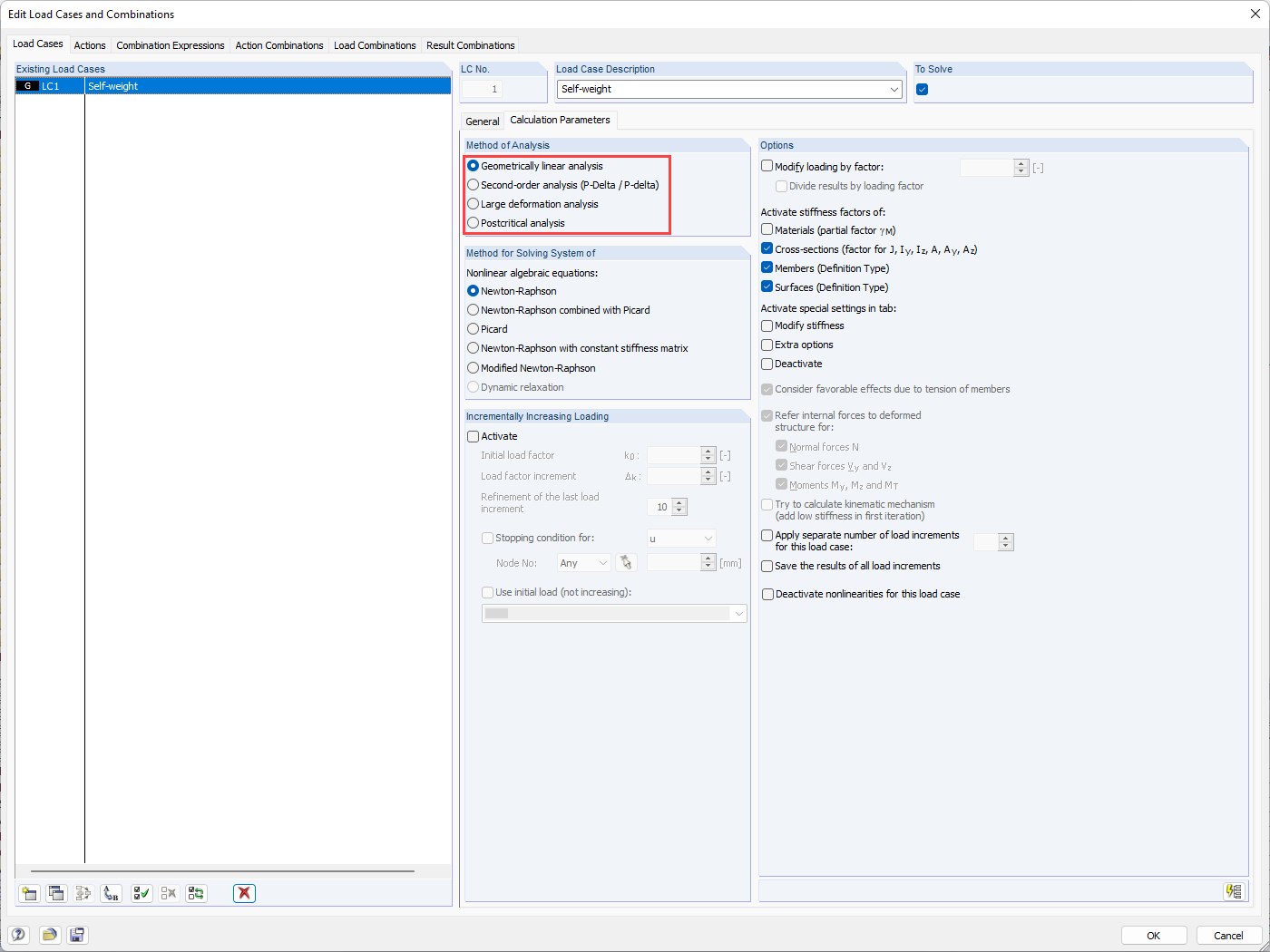Image resolution: width=1270 pixels, height=952 pixels.
Task: Switch to the Calculation Parameters sub-tab
Action: tap(561, 120)
